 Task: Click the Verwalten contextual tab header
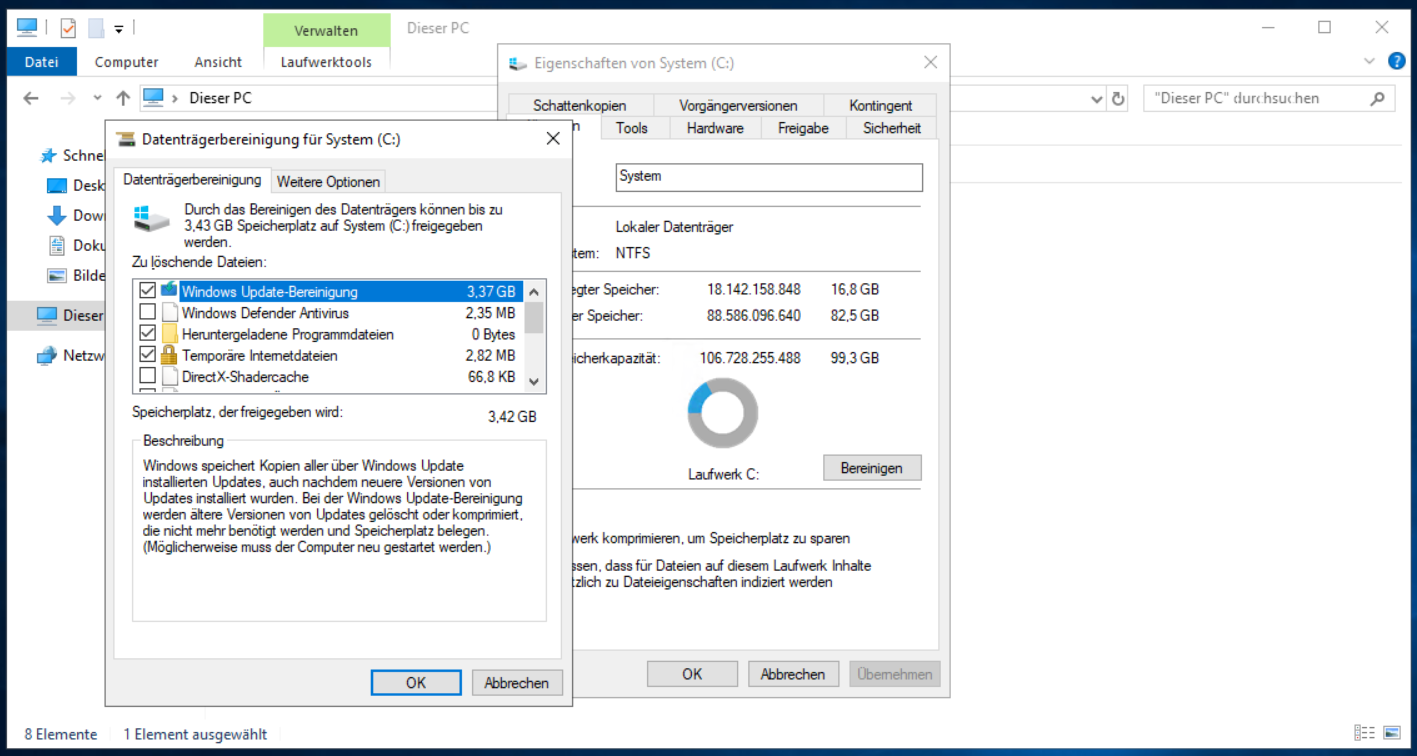coord(326,30)
